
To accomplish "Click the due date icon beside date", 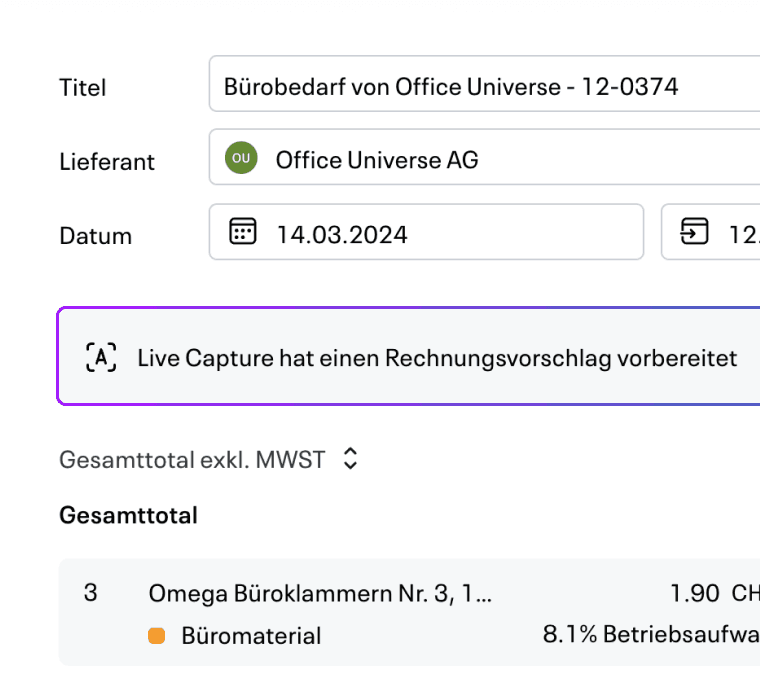I will 694,231.
